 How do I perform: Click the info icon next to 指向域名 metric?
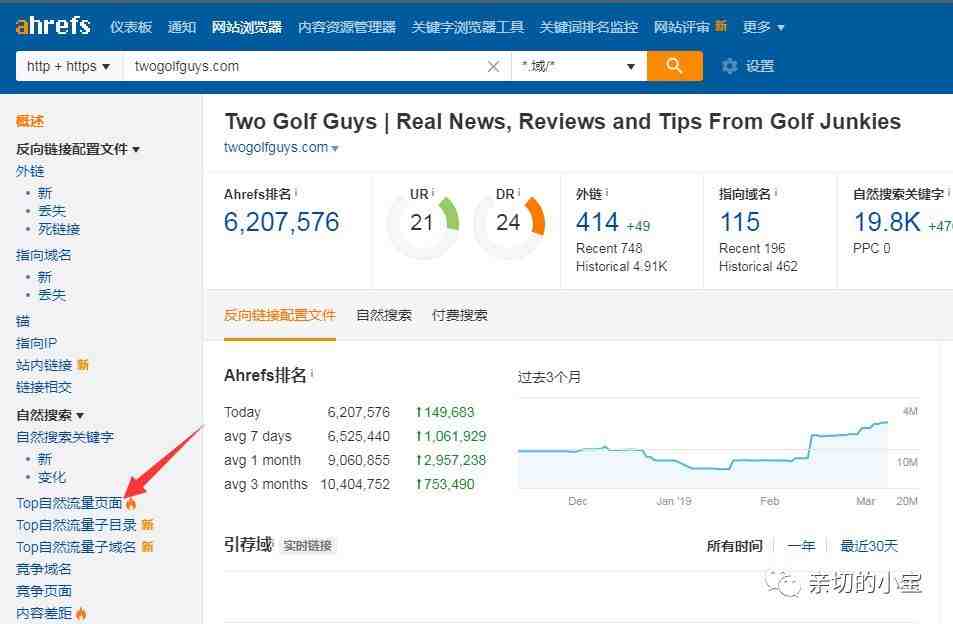tap(776, 193)
